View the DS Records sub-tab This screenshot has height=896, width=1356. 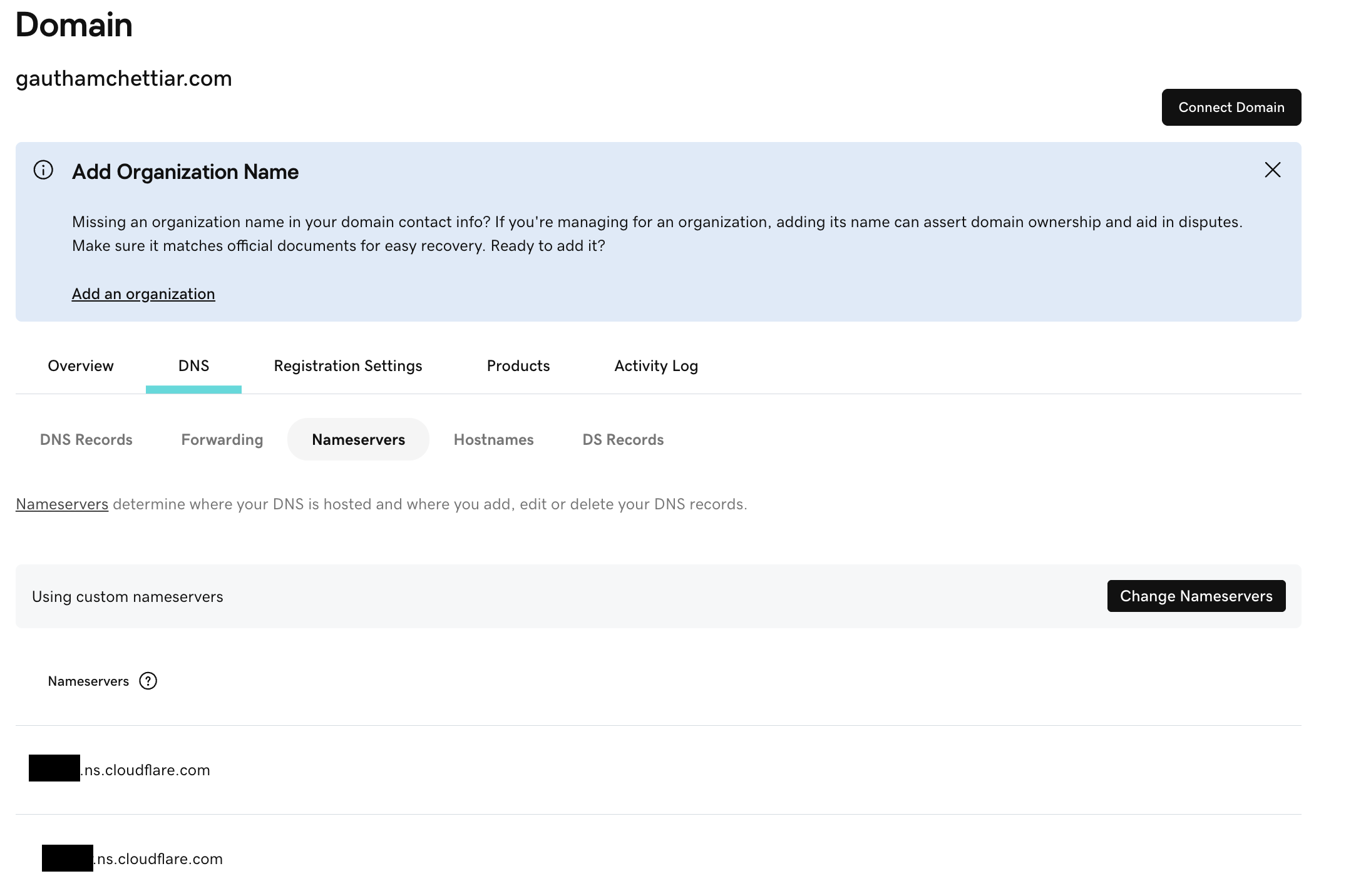click(x=623, y=439)
